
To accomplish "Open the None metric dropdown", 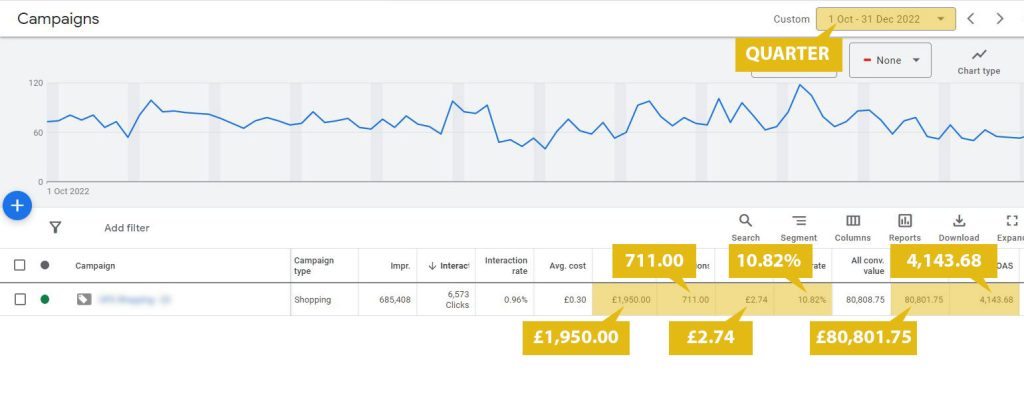I will pos(890,60).
